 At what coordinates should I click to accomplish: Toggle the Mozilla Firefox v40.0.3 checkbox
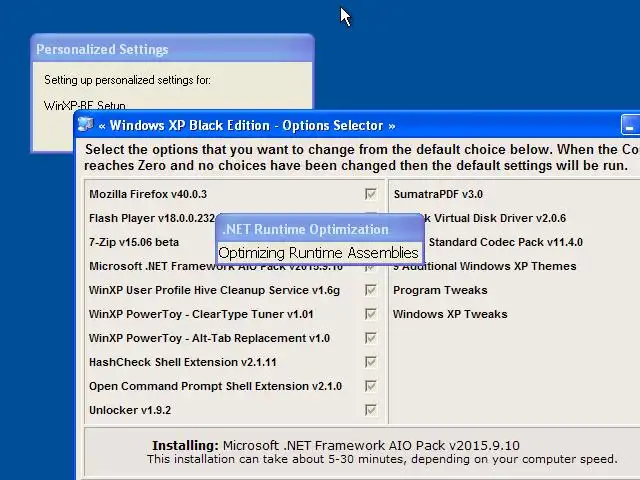pos(371,194)
